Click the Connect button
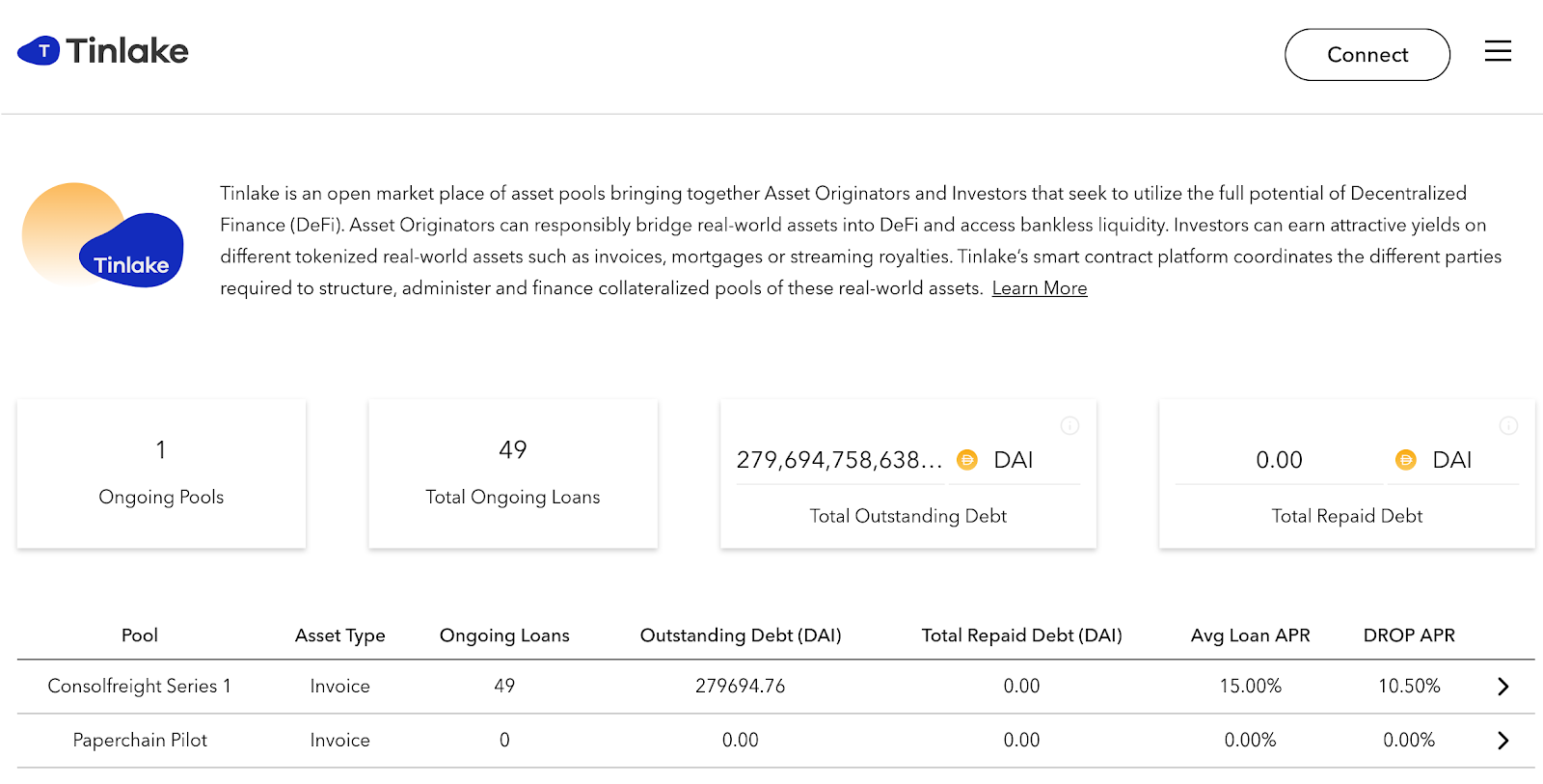Screen dimensions: 1543x784 (1367, 55)
